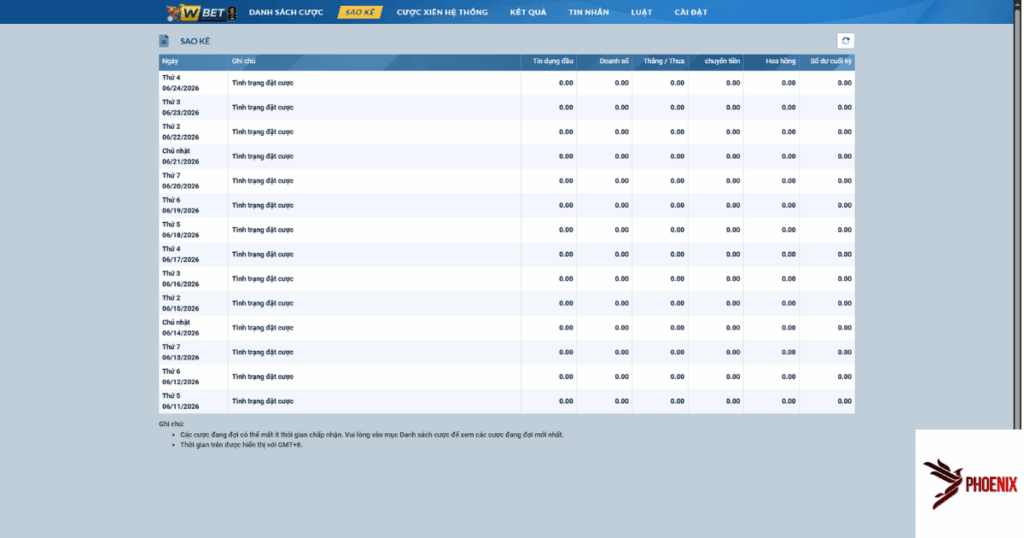
Task: Open Tình trạng đặt cược for 06/13/2026
Action: 263,353
